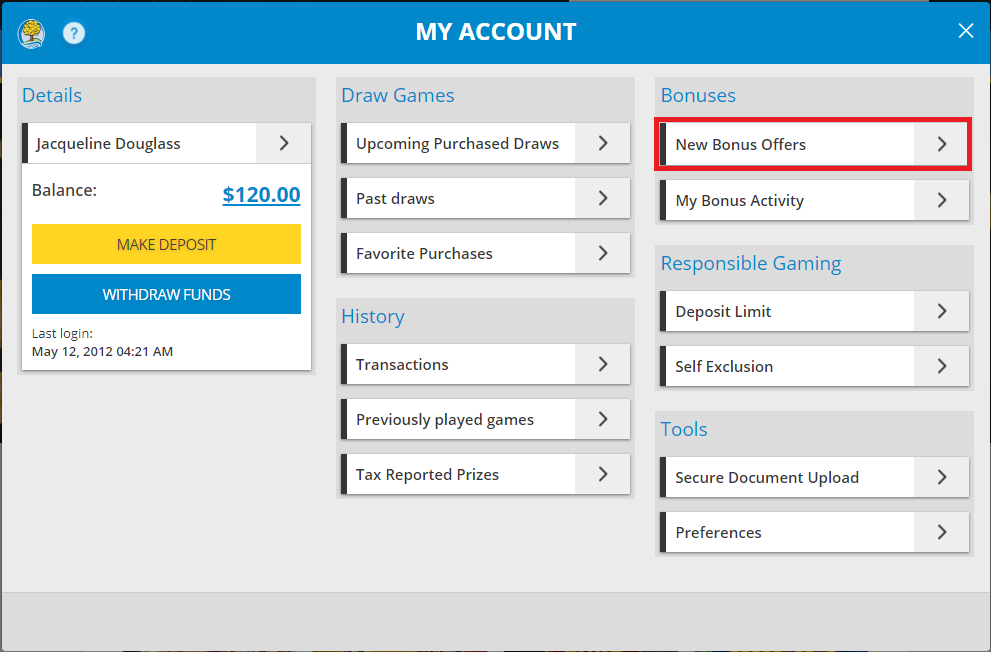The image size is (991, 652).
Task: Click chevron next to Preferences
Action: (x=942, y=533)
